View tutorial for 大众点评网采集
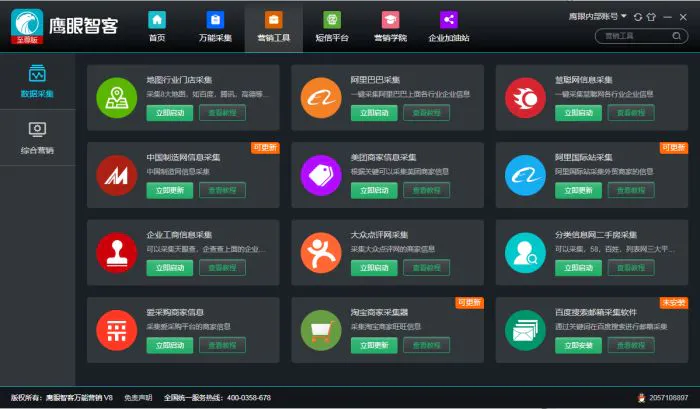Screen dimensions: 700x409 [426, 268]
